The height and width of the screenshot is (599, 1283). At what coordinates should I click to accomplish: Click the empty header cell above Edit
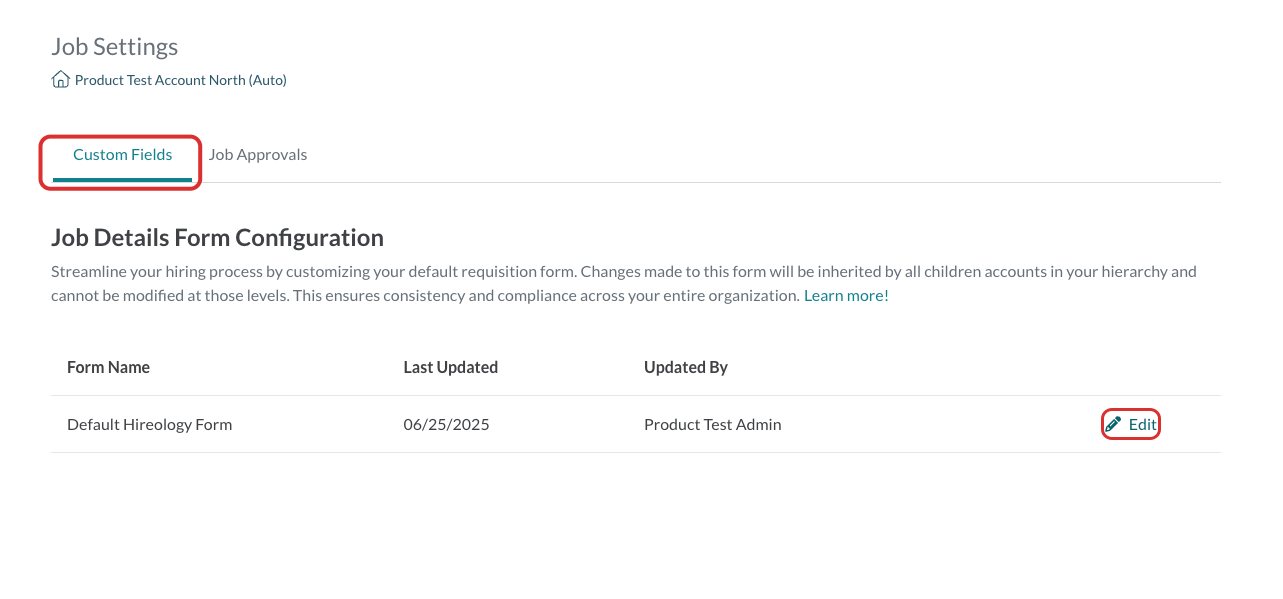tap(1131, 367)
